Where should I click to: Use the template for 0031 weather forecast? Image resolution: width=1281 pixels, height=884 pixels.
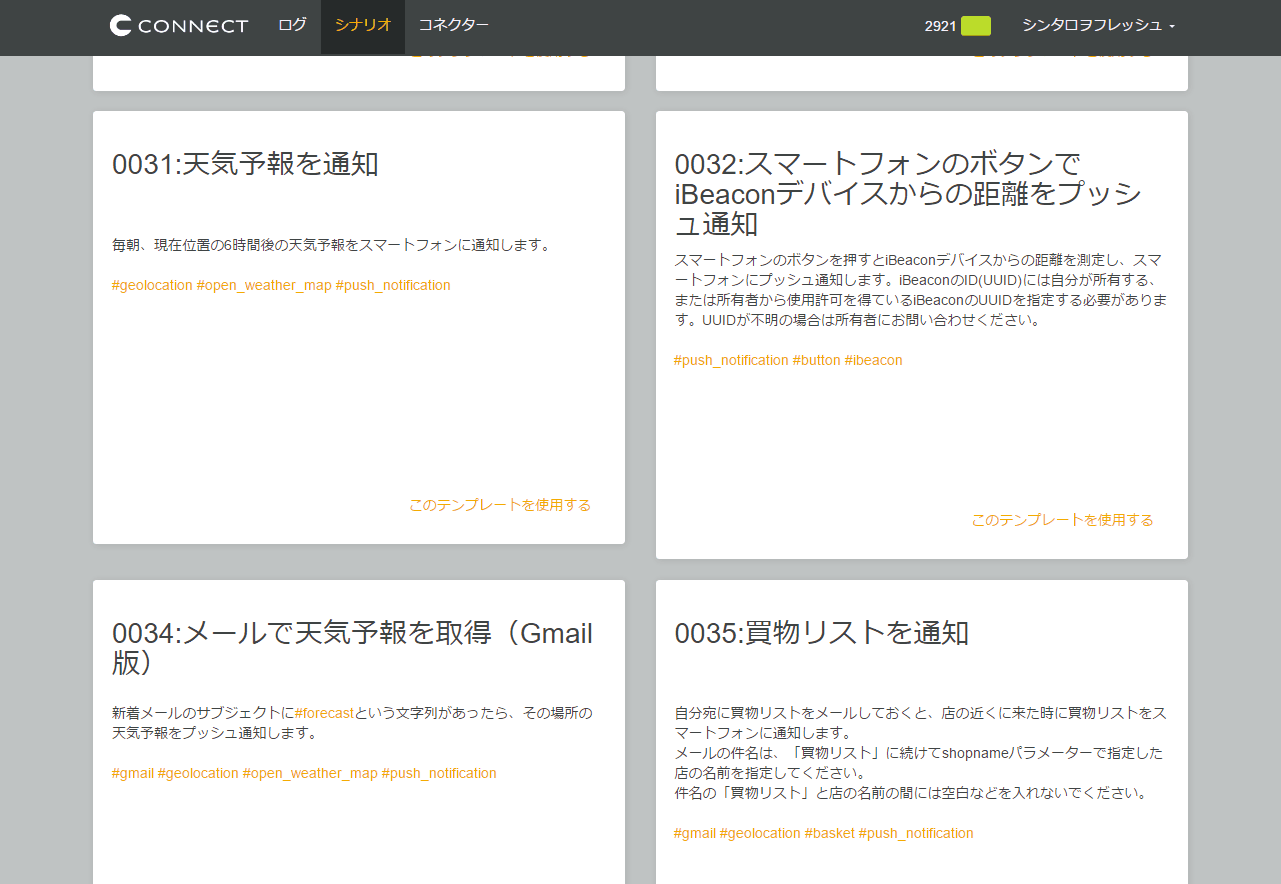click(499, 505)
